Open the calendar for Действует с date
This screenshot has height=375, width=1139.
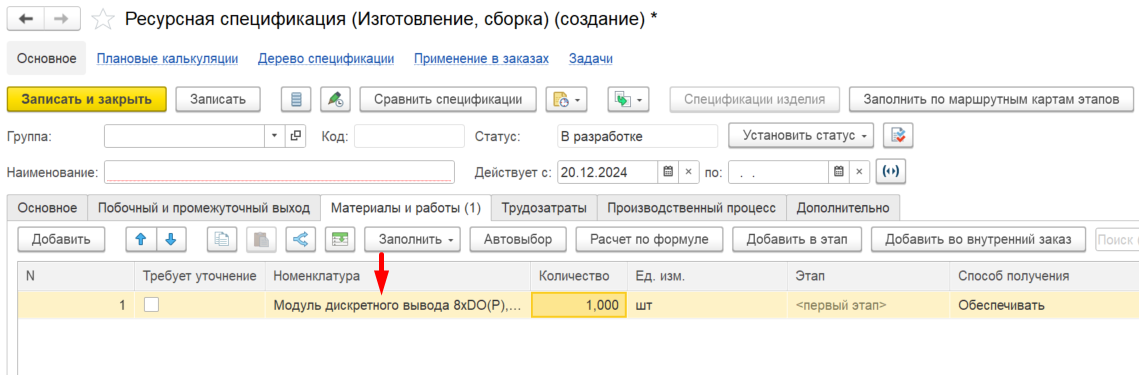tap(669, 172)
